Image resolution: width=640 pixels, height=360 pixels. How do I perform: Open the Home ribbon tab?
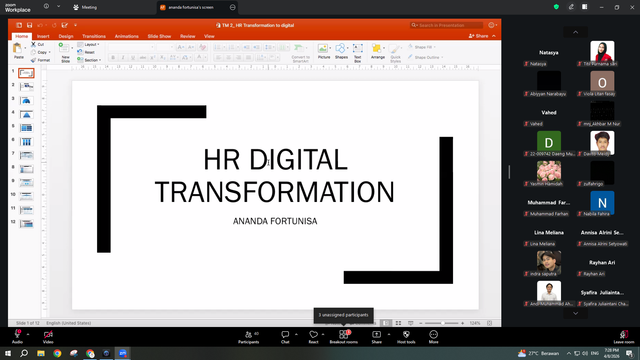click(x=22, y=36)
